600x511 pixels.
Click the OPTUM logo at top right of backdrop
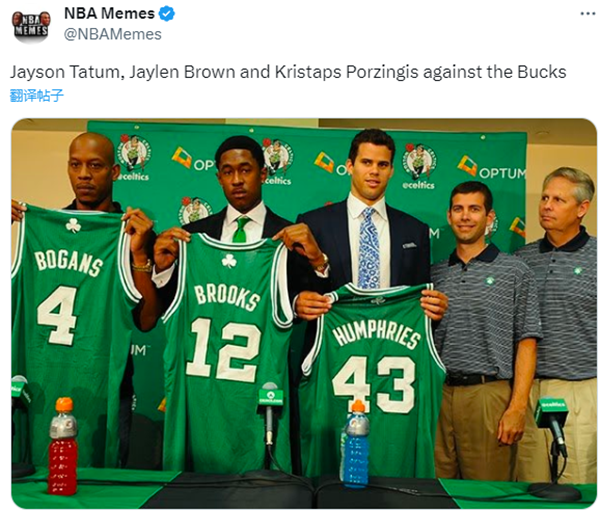493,168
